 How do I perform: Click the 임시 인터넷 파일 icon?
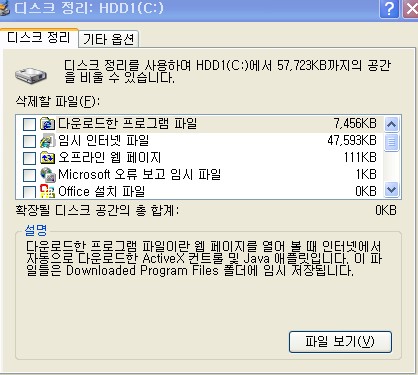point(47,141)
